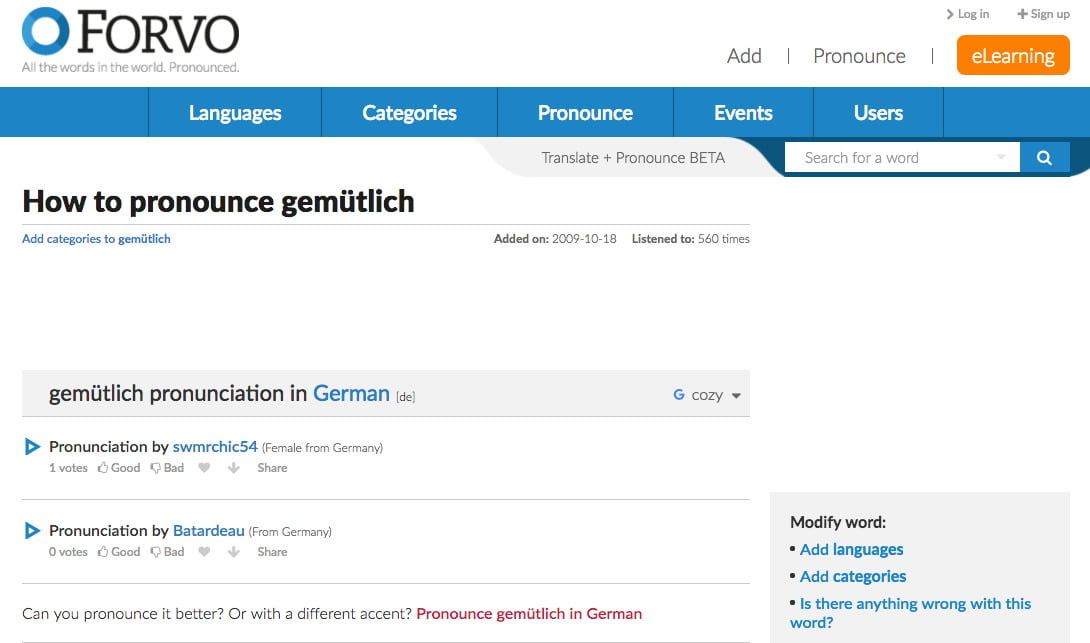Click the Google translate G icon
The image size is (1090, 643).
click(x=678, y=395)
